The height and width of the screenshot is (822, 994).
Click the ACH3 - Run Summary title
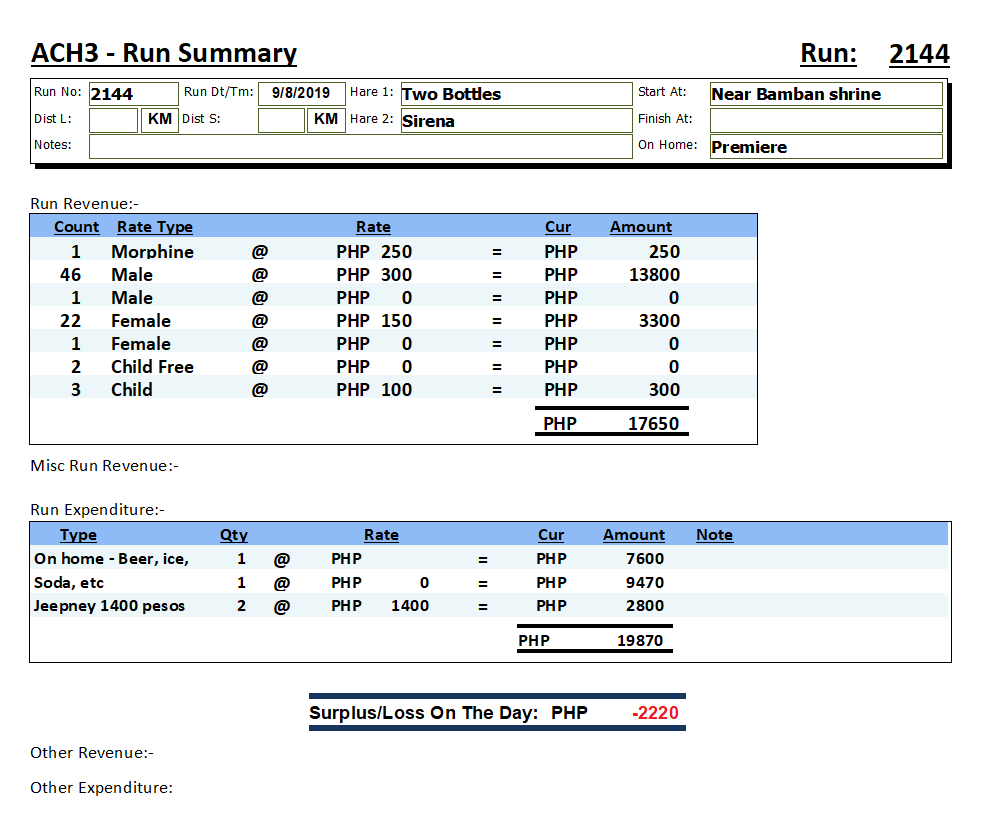[x=164, y=53]
